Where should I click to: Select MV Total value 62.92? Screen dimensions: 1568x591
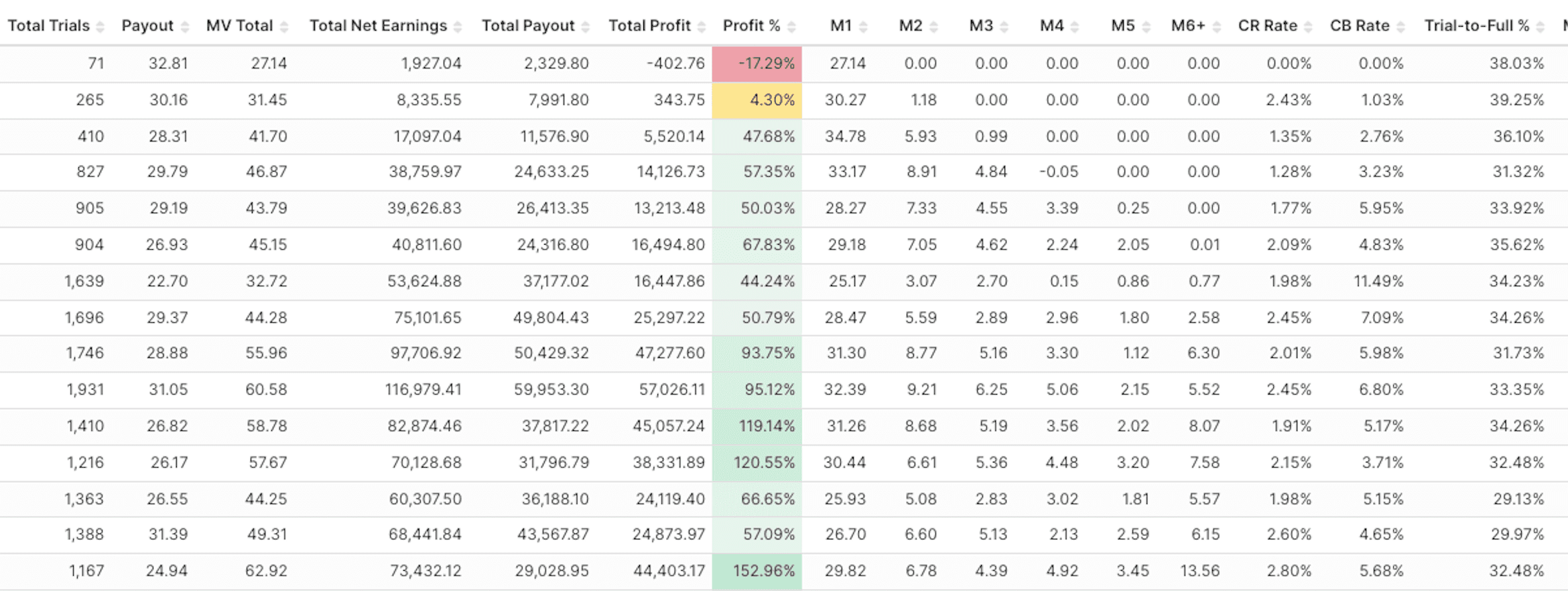(266, 571)
